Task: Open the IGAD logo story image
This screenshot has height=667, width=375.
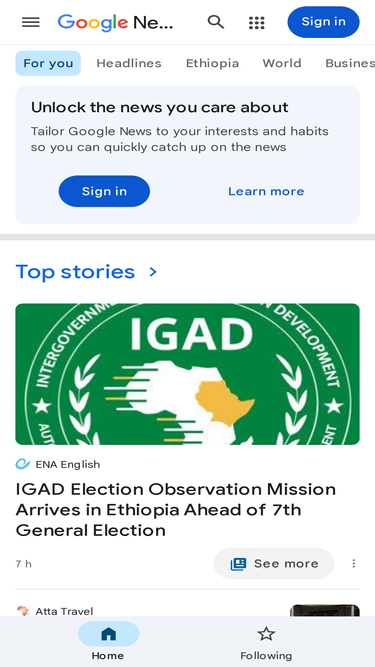Action: [188, 374]
